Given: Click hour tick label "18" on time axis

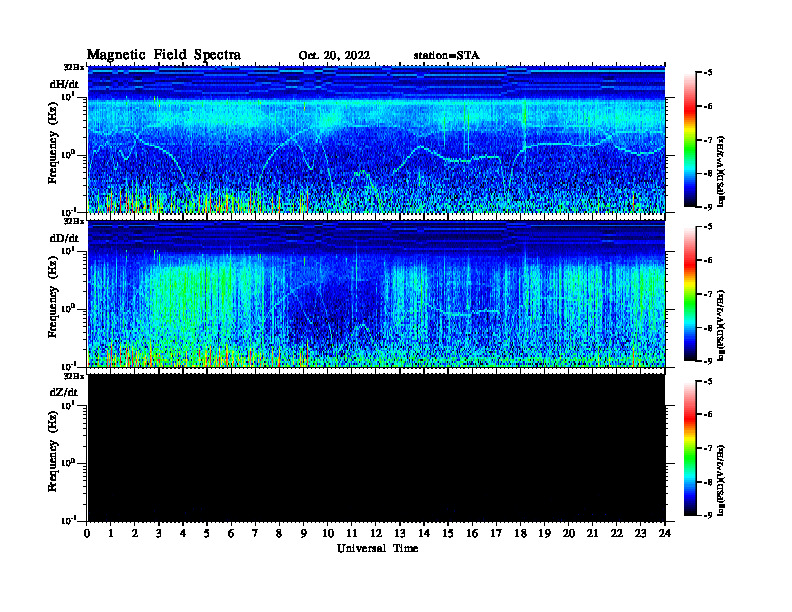Looking at the screenshot, I should [520, 534].
